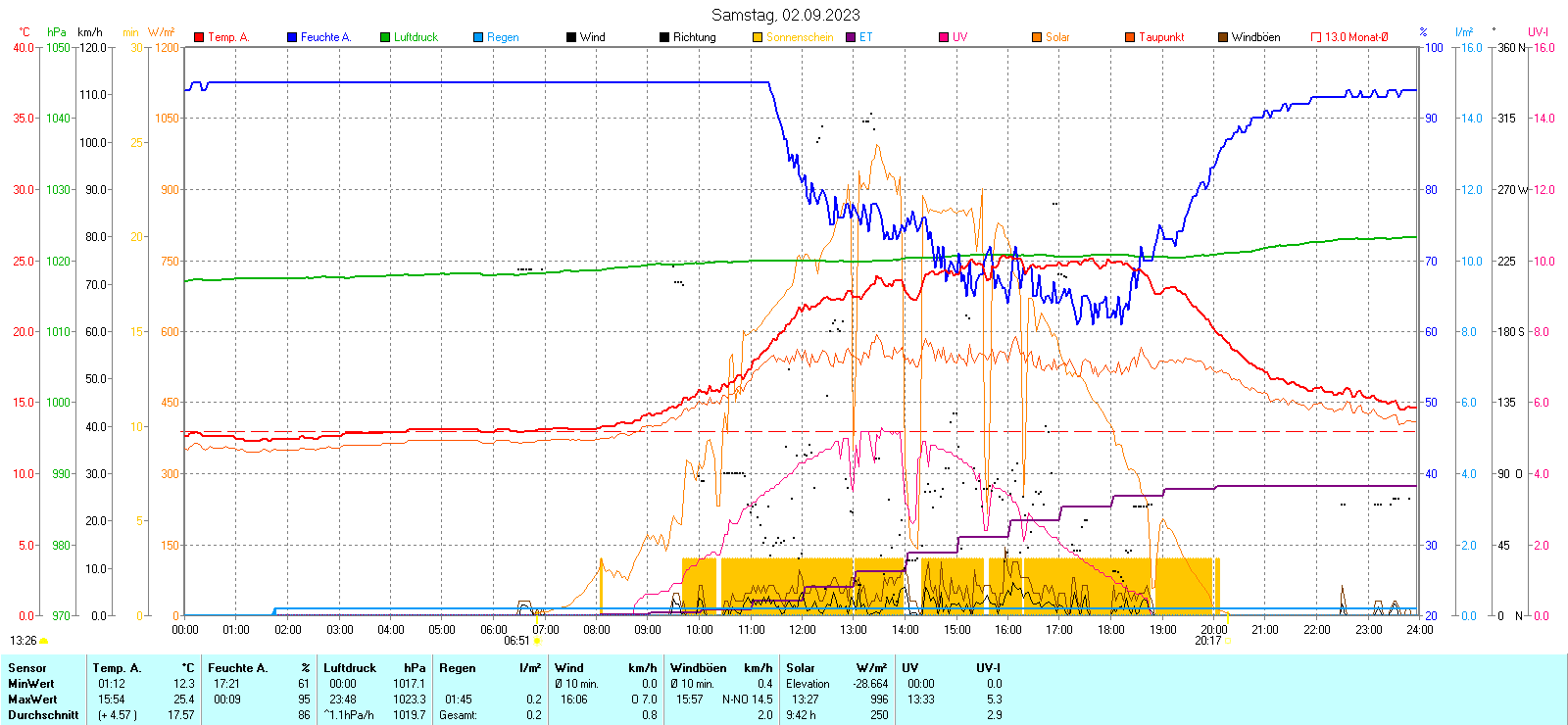Image resolution: width=1568 pixels, height=725 pixels.
Task: Click the brown Windböen legend square
Action: (1223, 37)
